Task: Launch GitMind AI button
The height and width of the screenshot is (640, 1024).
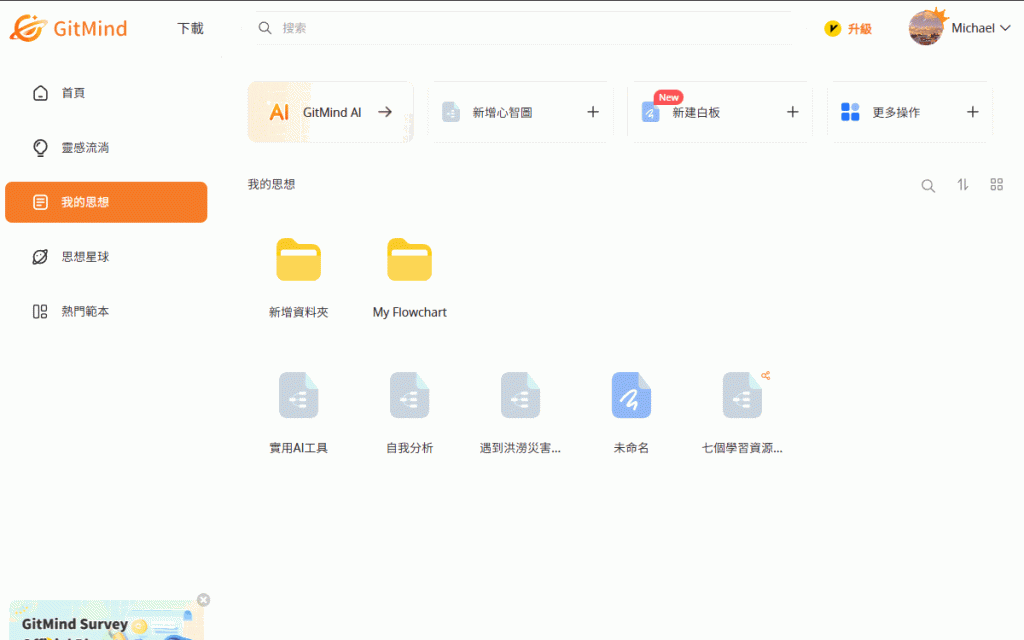Action: (331, 112)
